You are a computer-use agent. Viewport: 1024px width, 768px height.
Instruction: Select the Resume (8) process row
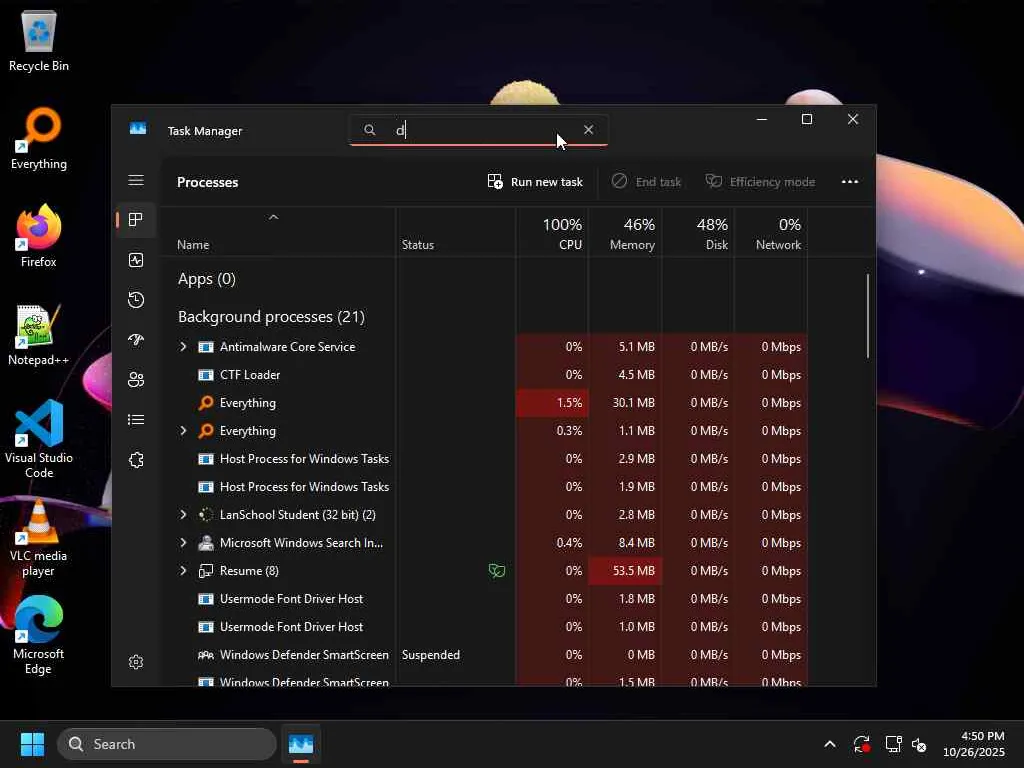(x=485, y=571)
